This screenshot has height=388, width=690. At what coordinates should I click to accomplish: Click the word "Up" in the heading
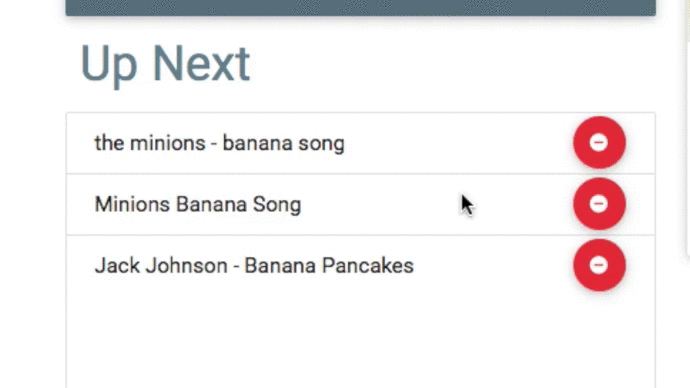point(108,66)
